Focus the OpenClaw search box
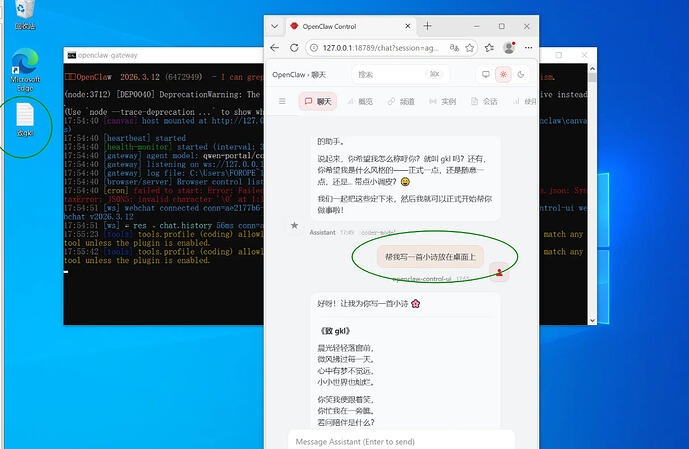This screenshot has height=449, width=689. [x=400, y=75]
